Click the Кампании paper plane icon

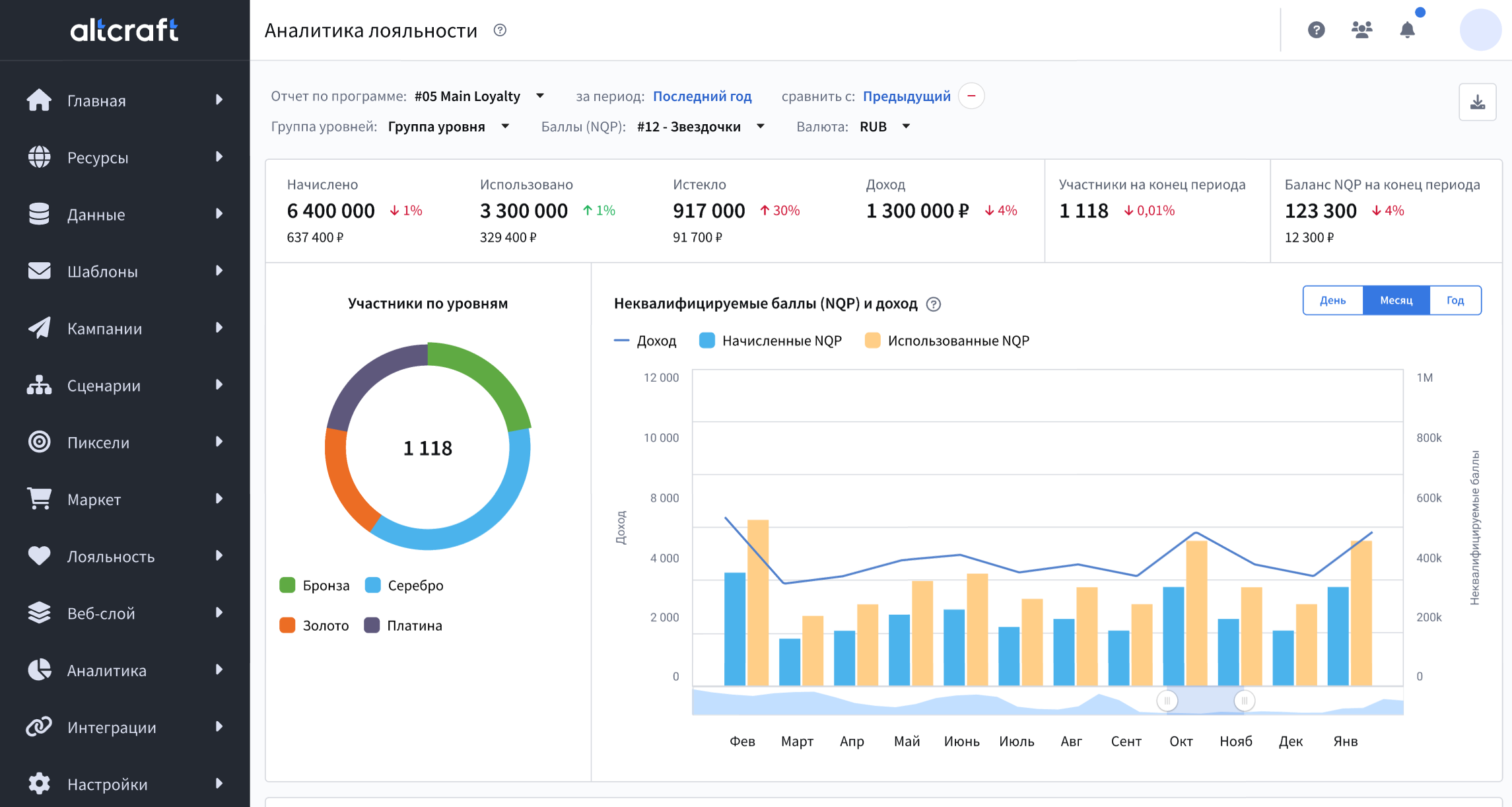click(x=39, y=328)
